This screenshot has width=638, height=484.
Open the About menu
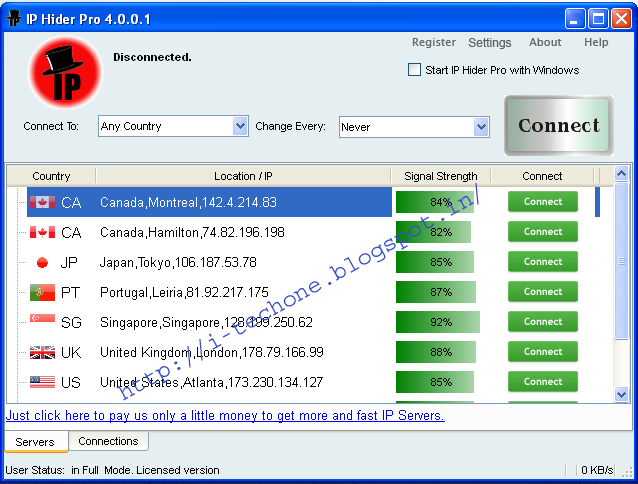coord(545,42)
